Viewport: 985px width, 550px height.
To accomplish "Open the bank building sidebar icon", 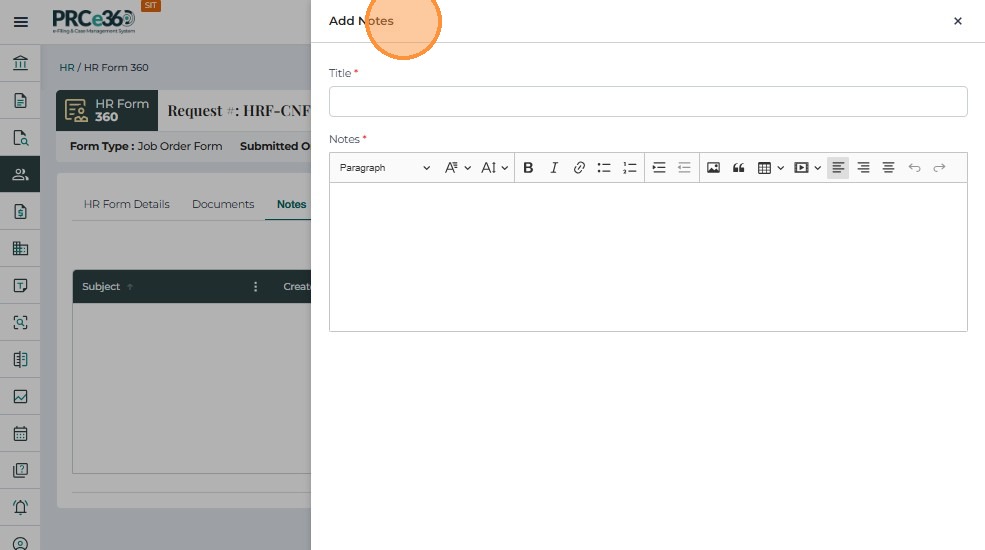I will pos(20,63).
